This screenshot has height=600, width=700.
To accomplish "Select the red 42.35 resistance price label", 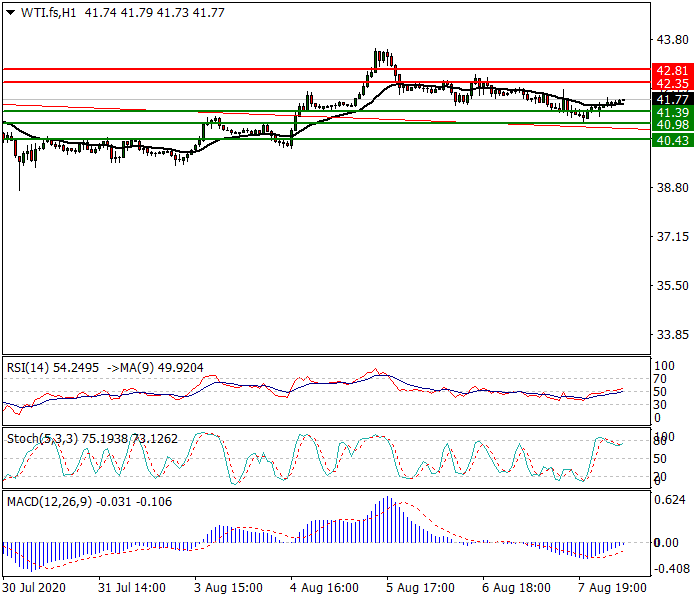I will click(x=672, y=83).
